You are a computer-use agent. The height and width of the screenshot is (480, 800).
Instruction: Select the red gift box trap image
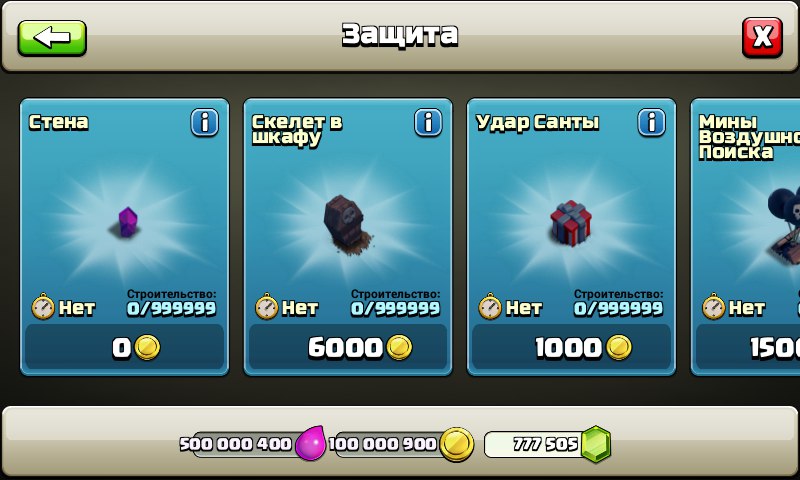(x=570, y=223)
